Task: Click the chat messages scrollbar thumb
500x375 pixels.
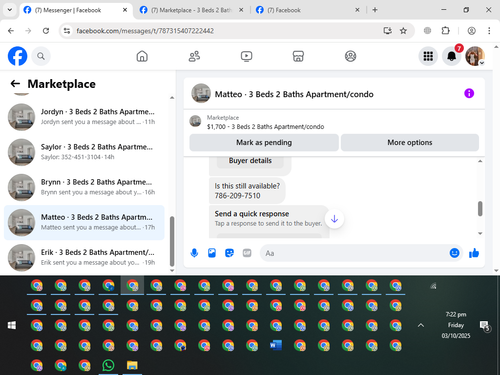Action: pos(480,209)
